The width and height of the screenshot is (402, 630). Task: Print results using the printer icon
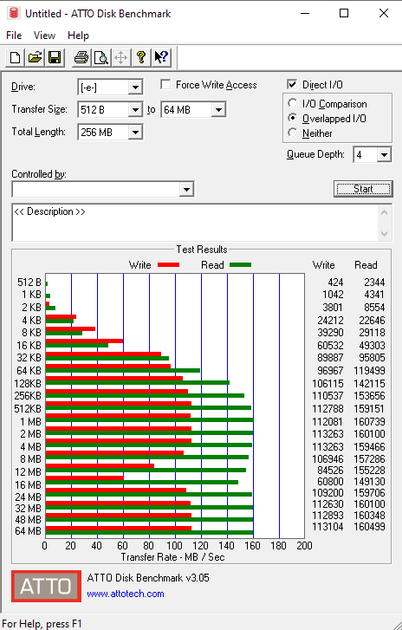tap(81, 57)
